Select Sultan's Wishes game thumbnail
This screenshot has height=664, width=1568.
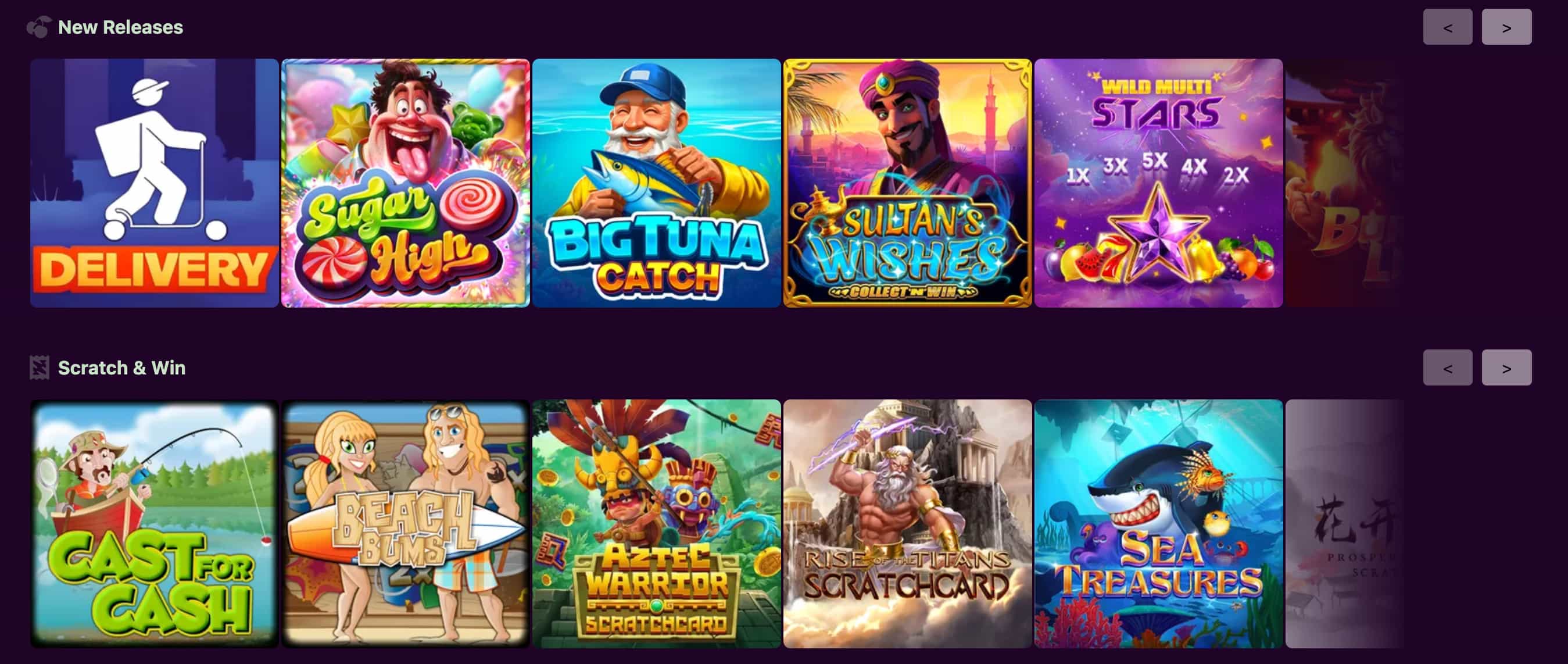tap(908, 183)
